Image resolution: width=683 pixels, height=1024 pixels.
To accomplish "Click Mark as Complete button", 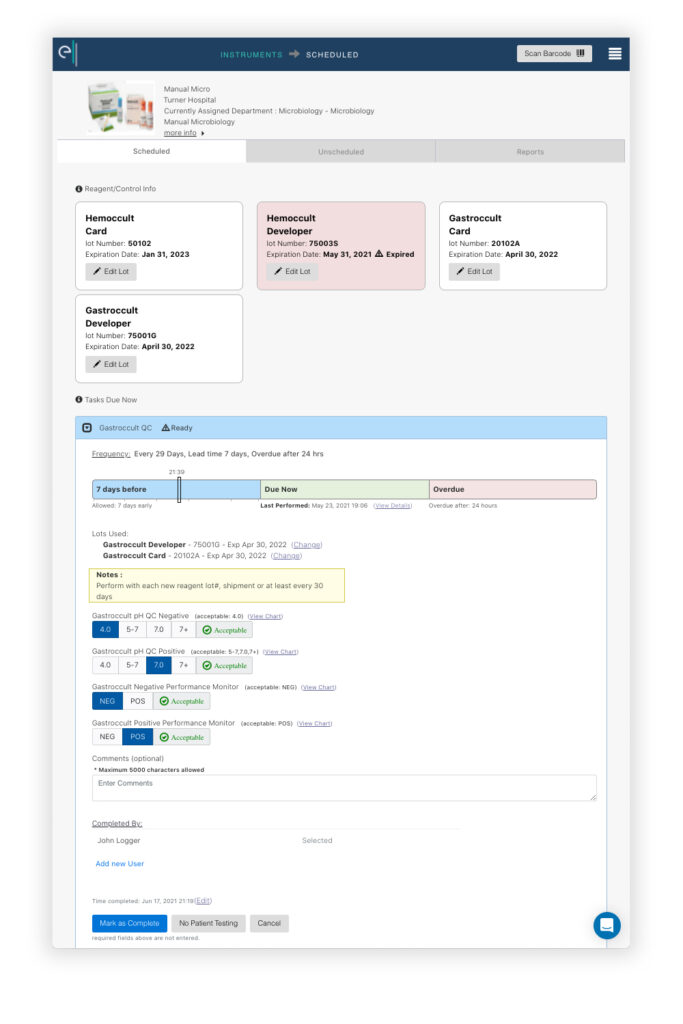I will 129,923.
